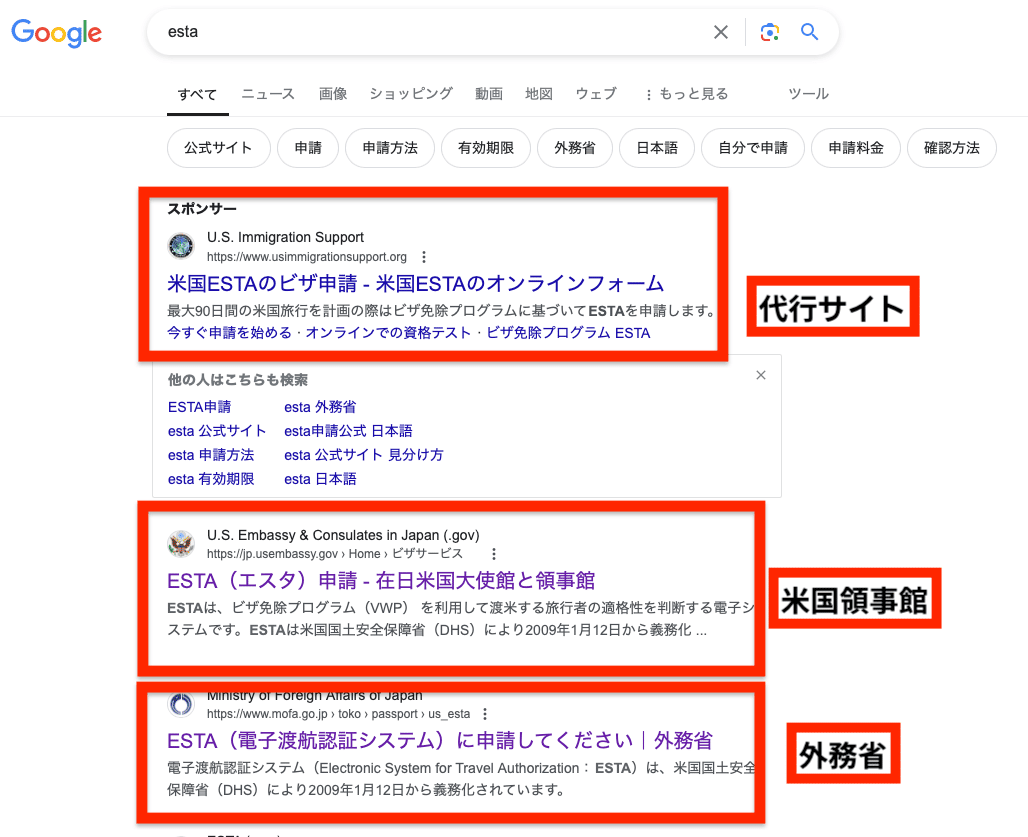Screen dimensions: 1028x837
Task: Click related search esta 外務省
Action: [x=320, y=407]
